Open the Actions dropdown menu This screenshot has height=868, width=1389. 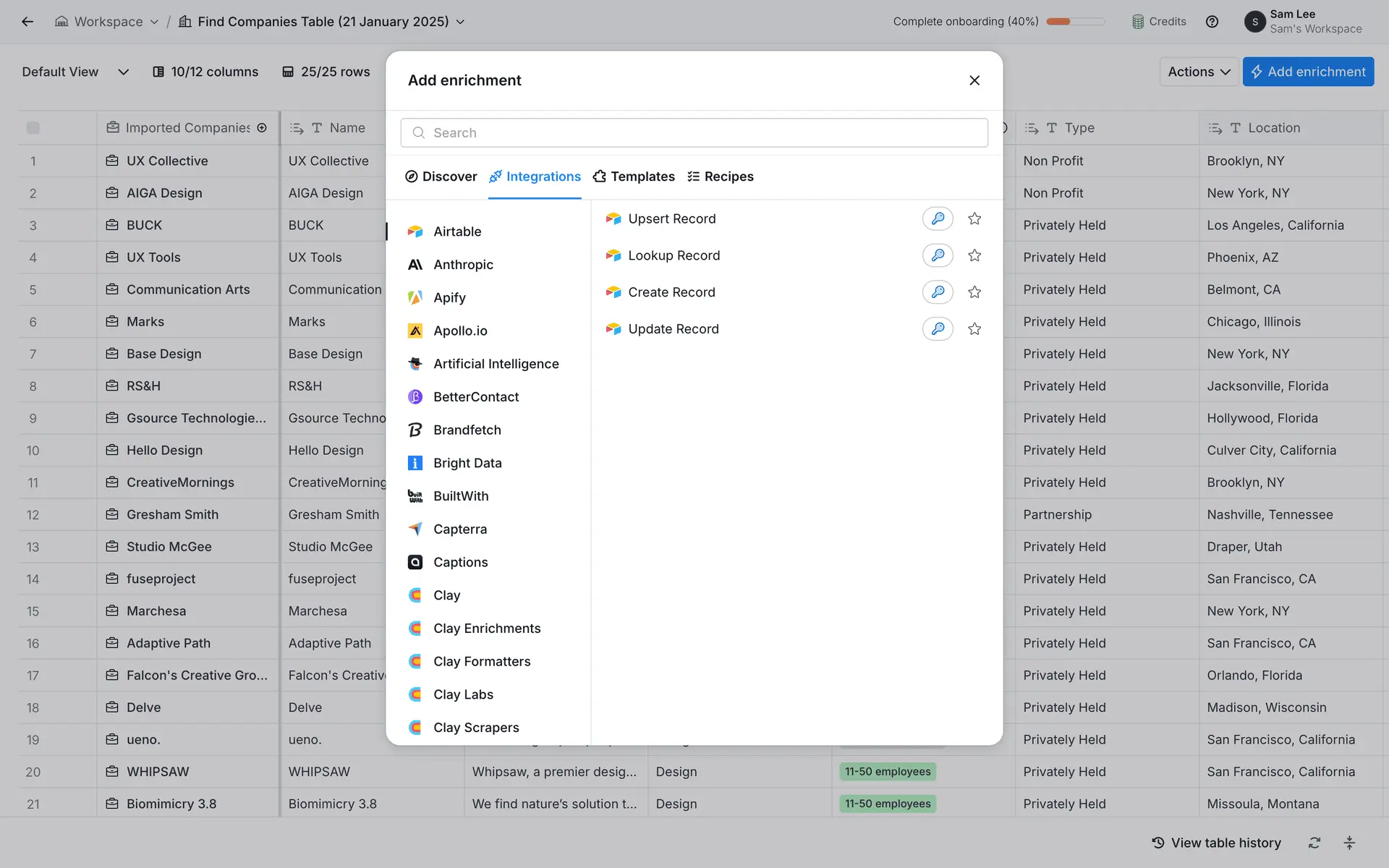pyautogui.click(x=1199, y=72)
